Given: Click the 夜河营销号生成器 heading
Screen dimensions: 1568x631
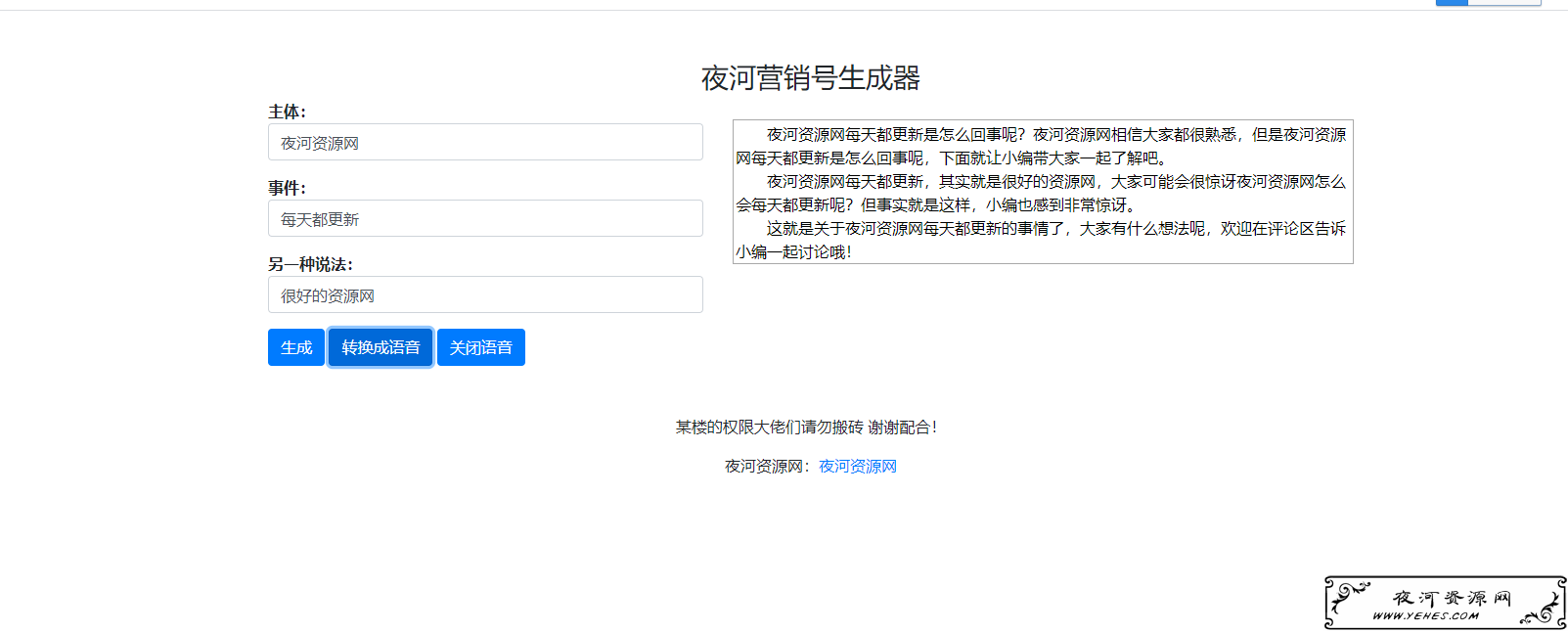Looking at the screenshot, I should pos(811,78).
